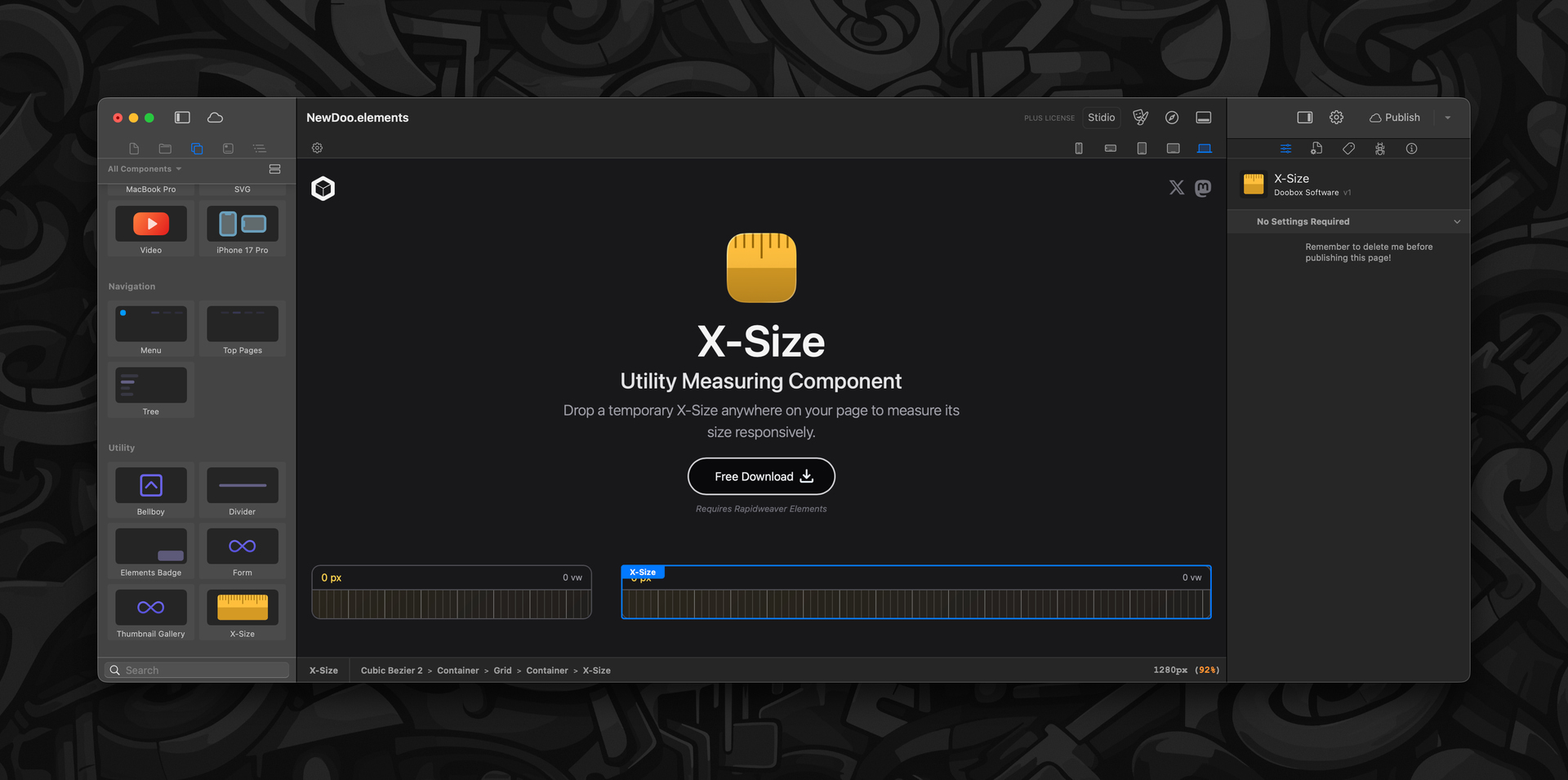Image resolution: width=1568 pixels, height=780 pixels.
Task: Click the large yellow X-Size ruler logo
Action: click(x=761, y=268)
